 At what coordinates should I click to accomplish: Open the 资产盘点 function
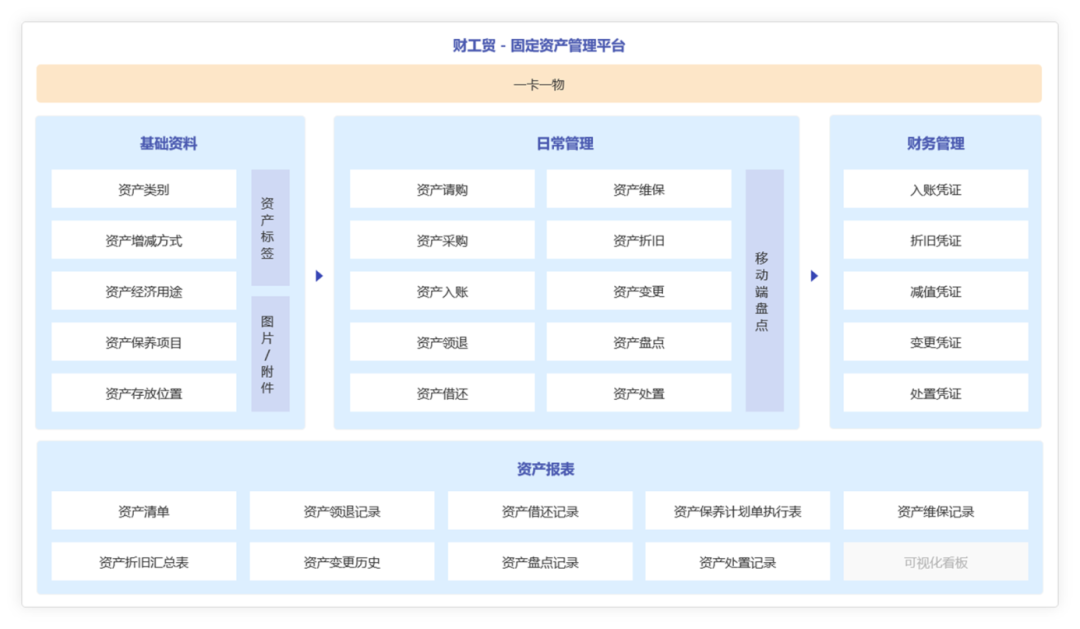click(637, 341)
